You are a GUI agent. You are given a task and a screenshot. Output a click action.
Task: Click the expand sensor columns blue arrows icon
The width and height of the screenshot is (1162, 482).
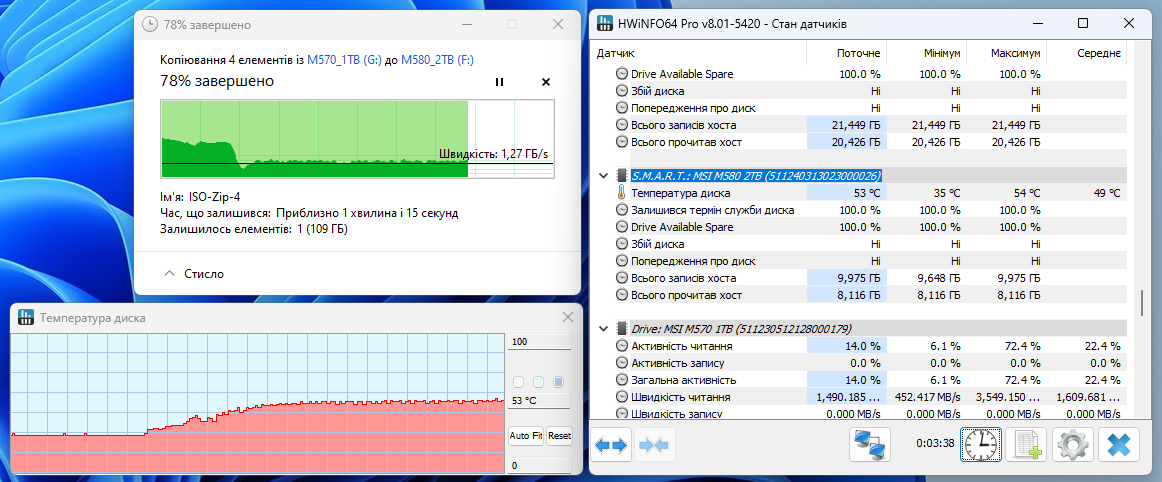(x=611, y=445)
